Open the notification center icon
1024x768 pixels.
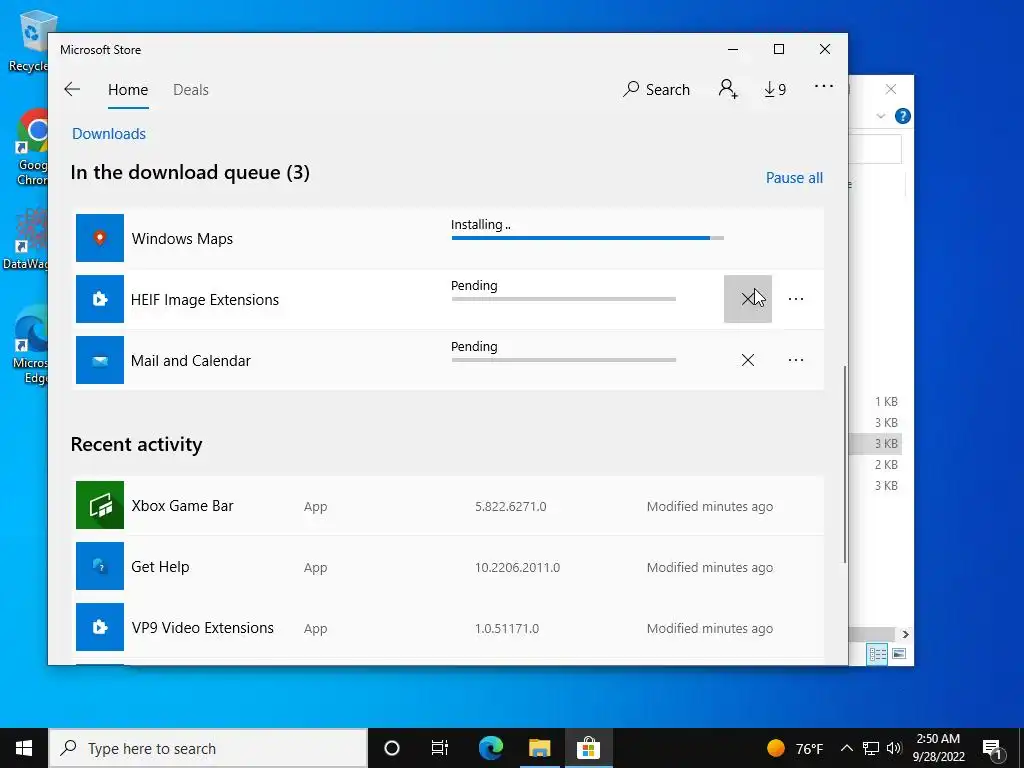[992, 749]
